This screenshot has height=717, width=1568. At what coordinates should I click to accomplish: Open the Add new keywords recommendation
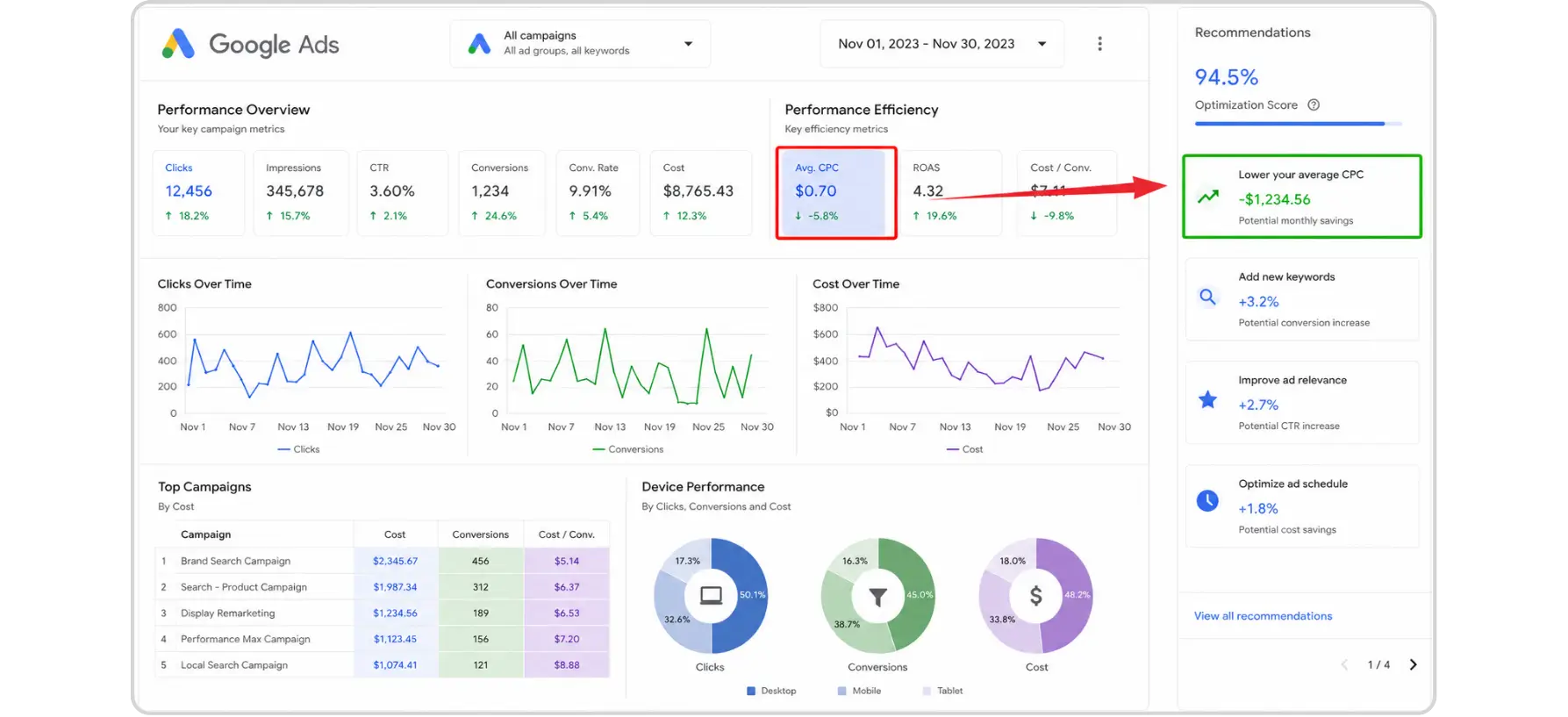click(x=1302, y=299)
